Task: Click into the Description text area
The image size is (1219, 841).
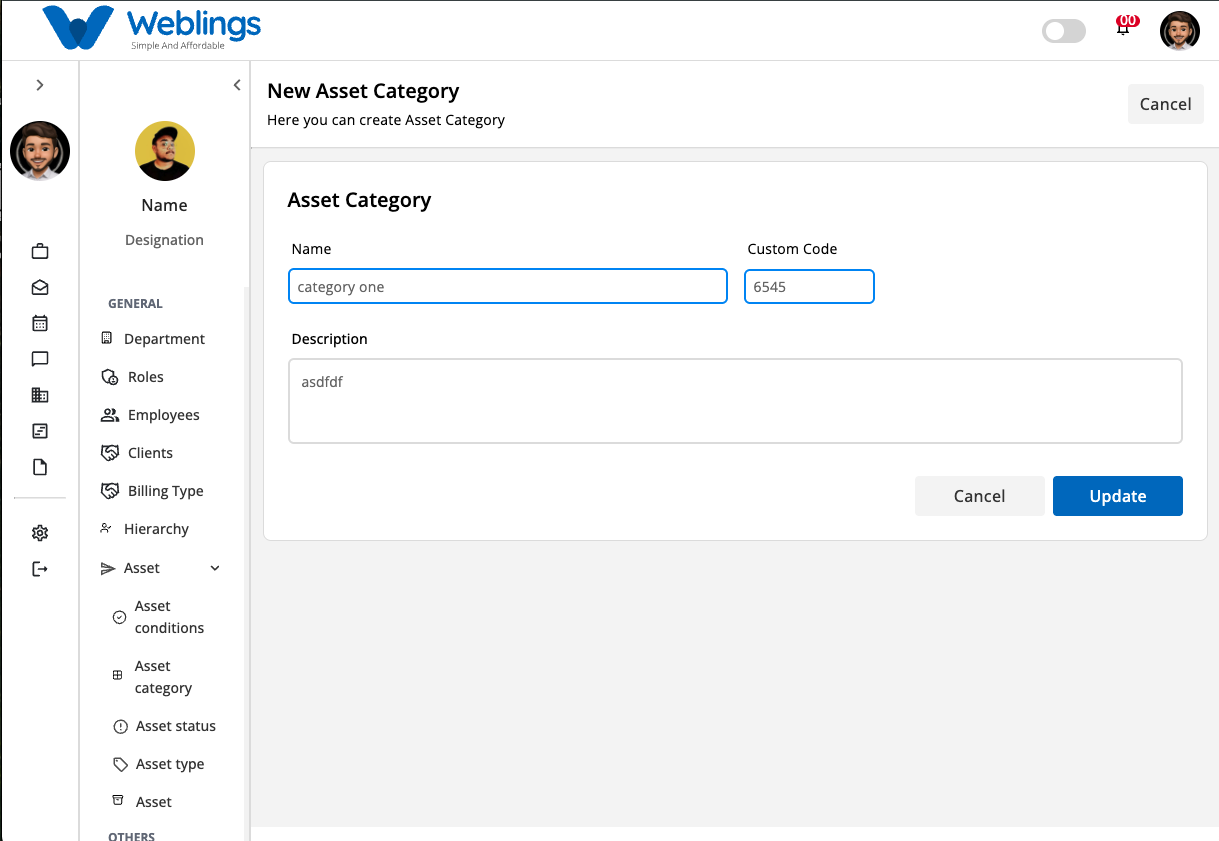Action: pyautogui.click(x=735, y=401)
